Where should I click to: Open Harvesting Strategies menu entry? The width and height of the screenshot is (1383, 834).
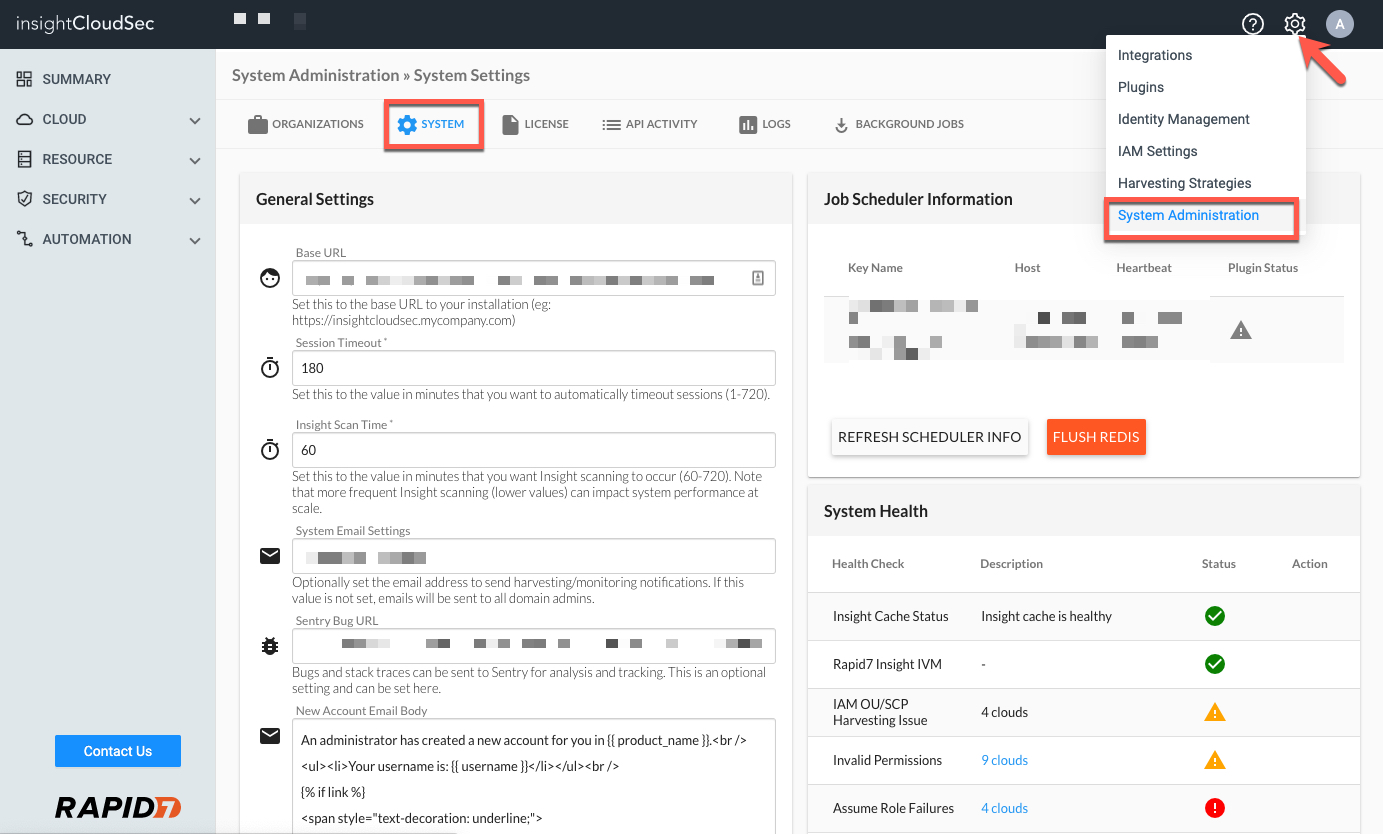coord(1185,183)
